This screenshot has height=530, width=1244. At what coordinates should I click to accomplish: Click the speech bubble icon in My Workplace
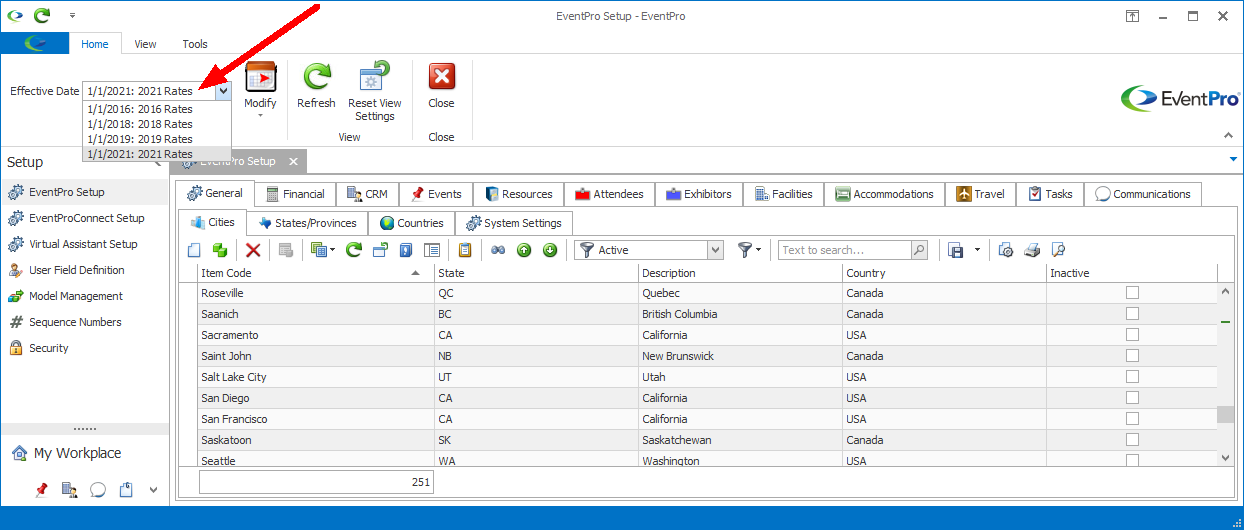pyautogui.click(x=98, y=489)
